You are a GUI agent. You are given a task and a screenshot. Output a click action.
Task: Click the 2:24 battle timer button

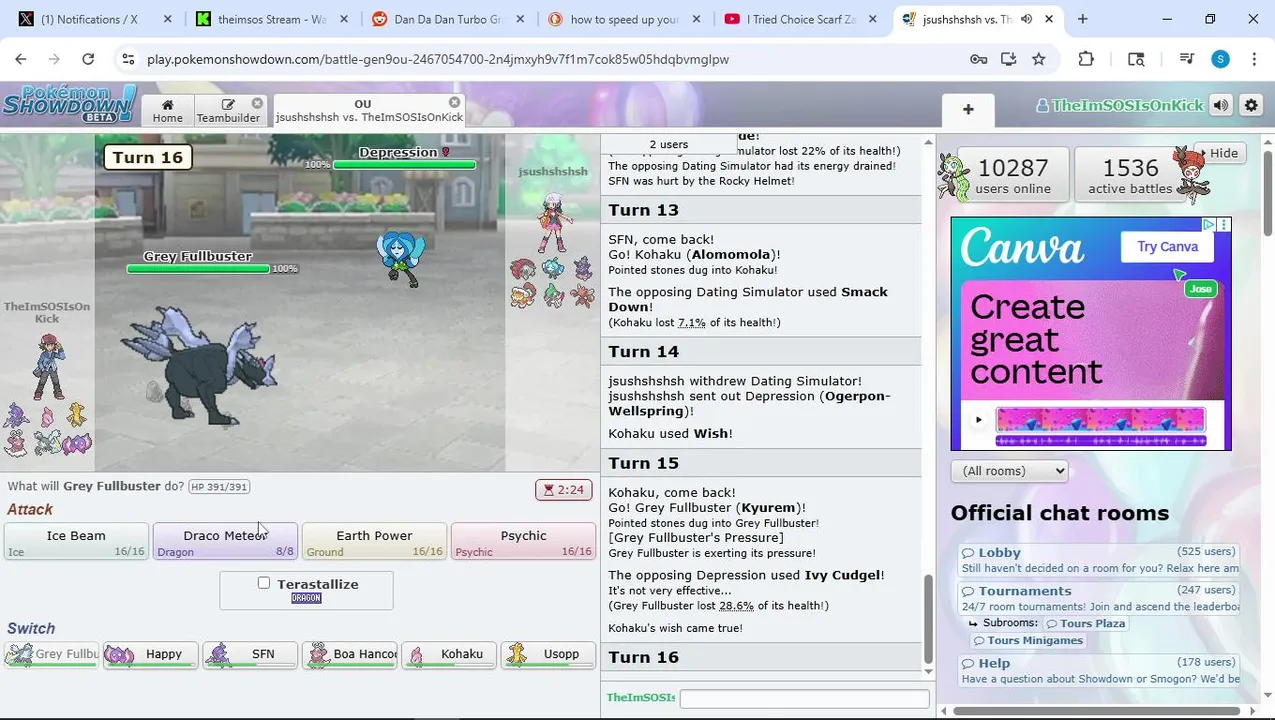(563, 490)
